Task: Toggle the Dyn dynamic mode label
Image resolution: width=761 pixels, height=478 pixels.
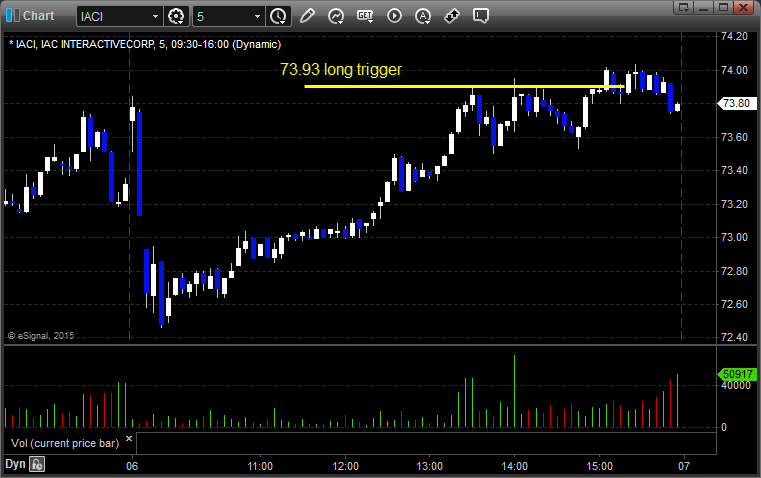Action: click(15, 464)
